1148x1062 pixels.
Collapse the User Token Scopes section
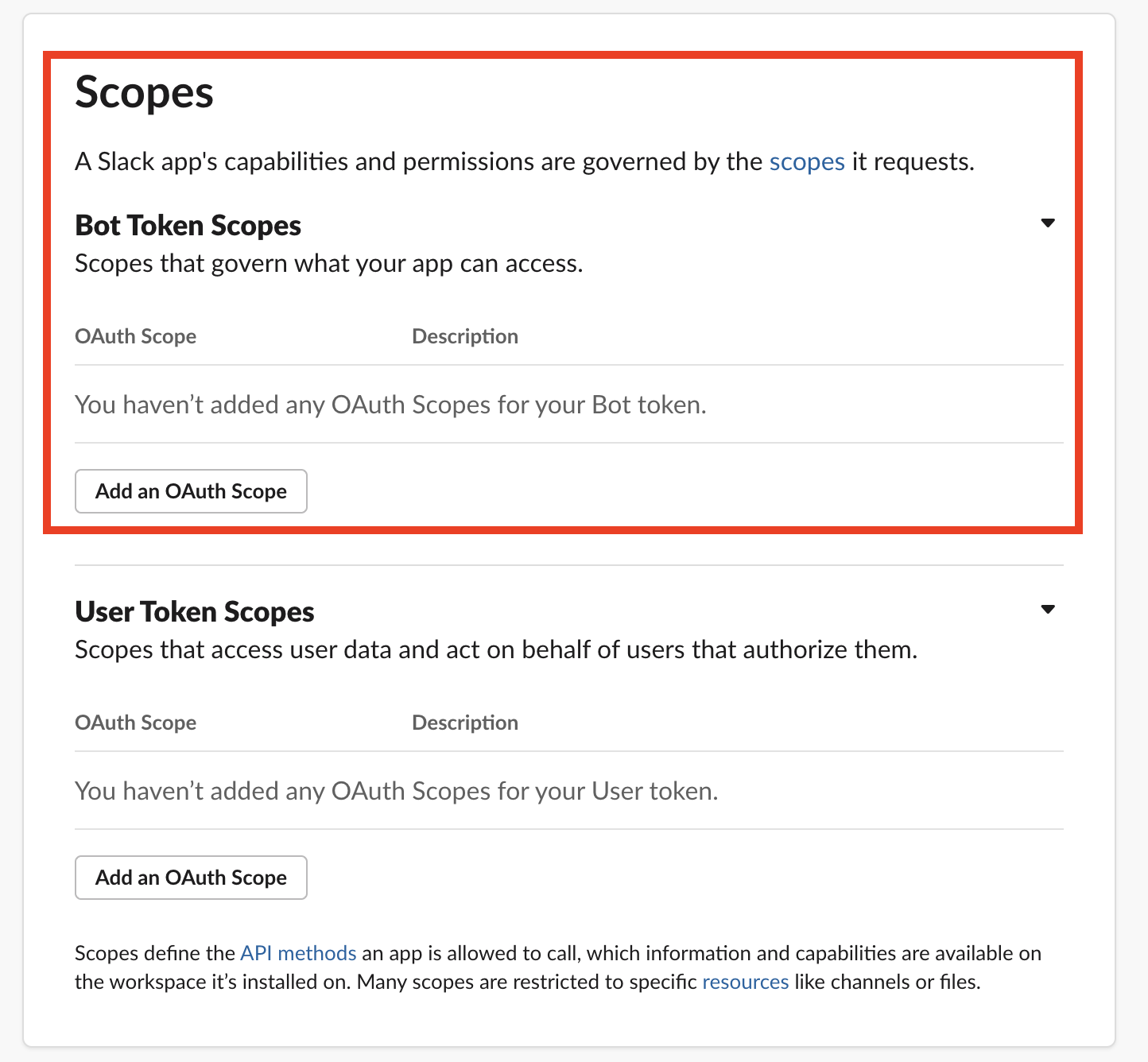tap(1048, 609)
